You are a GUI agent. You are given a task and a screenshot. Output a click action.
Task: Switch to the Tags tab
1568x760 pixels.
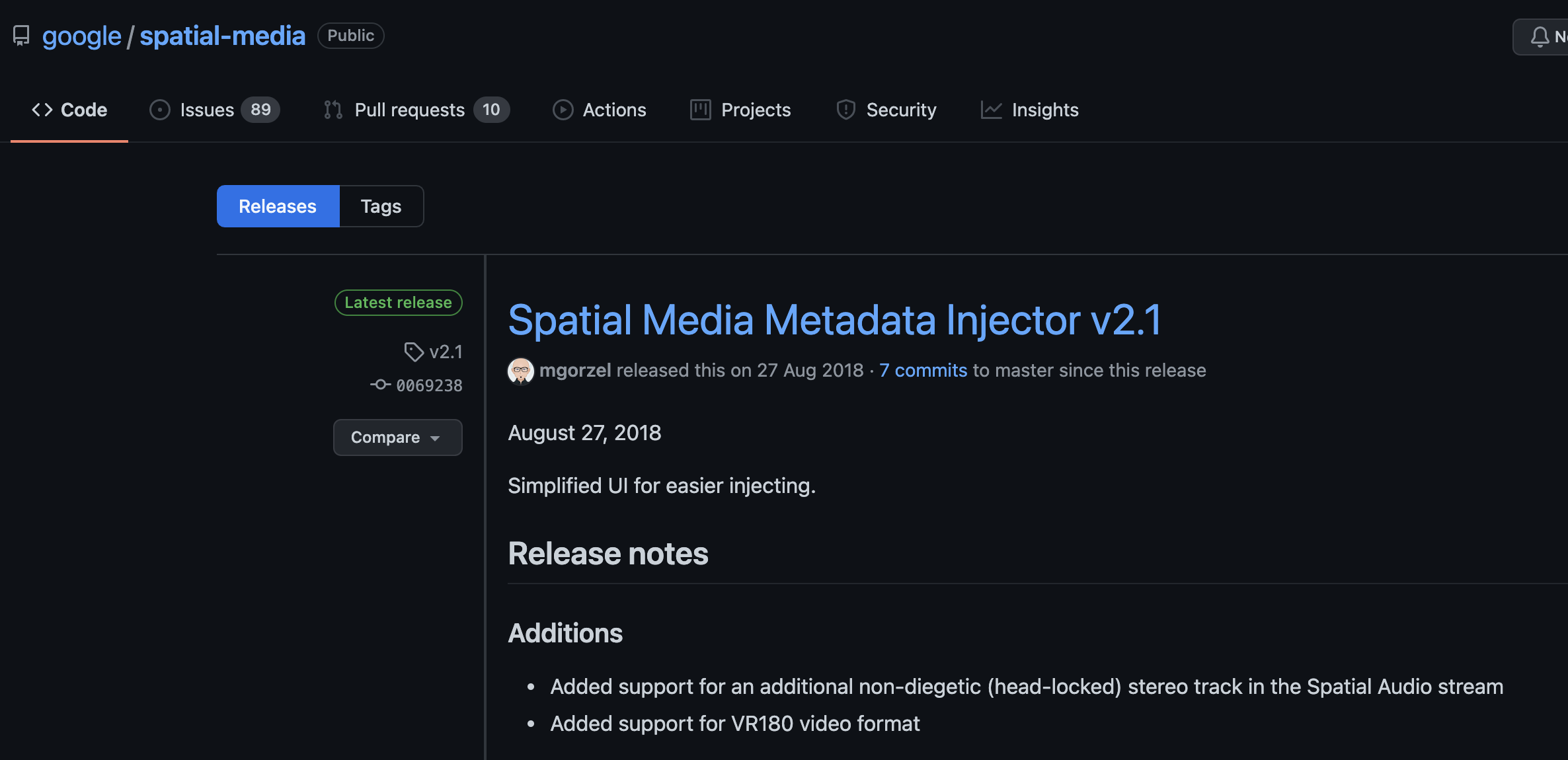pos(381,206)
